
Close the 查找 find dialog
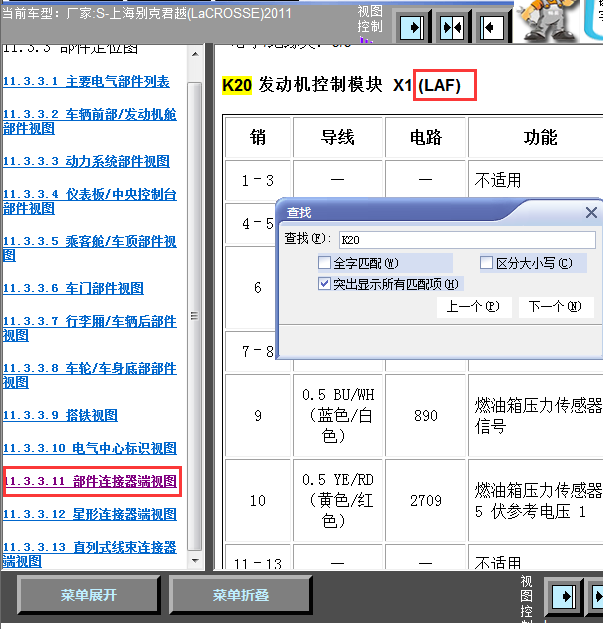(x=591, y=212)
